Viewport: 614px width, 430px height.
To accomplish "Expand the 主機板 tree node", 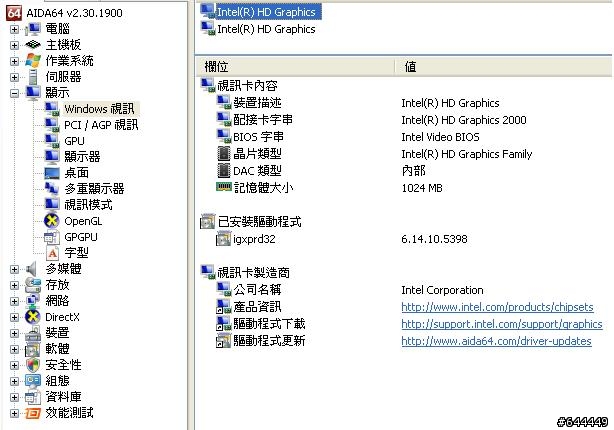I will [x=14, y=45].
